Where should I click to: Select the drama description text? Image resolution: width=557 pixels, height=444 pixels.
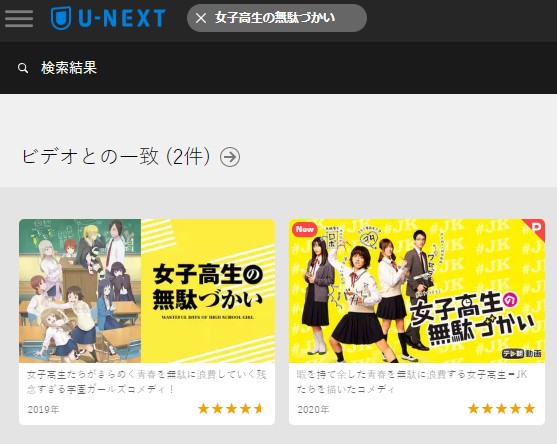tap(412, 382)
